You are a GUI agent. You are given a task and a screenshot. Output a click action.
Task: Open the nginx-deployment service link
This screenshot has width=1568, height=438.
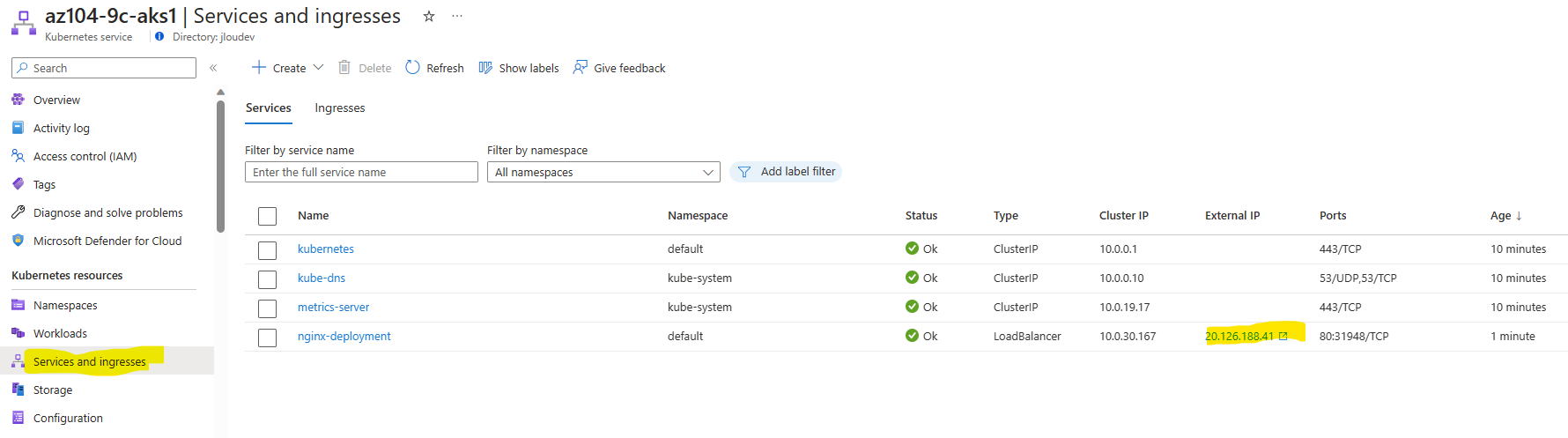[344, 336]
